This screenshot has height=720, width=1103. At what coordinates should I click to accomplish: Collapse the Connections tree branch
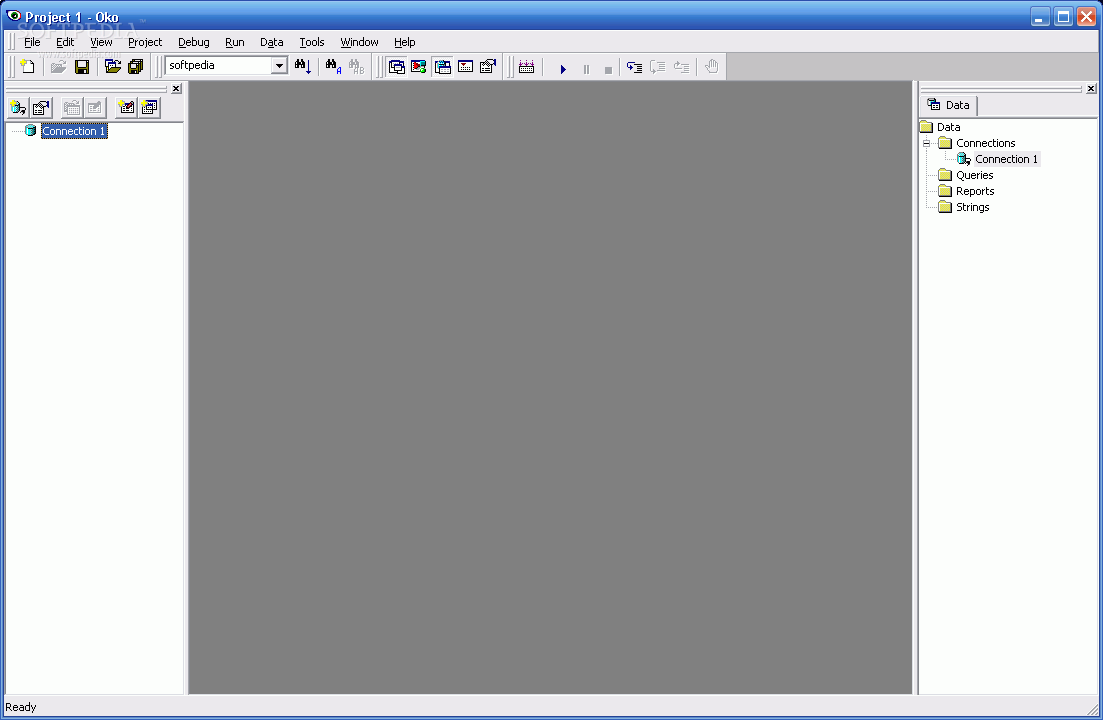coord(926,143)
